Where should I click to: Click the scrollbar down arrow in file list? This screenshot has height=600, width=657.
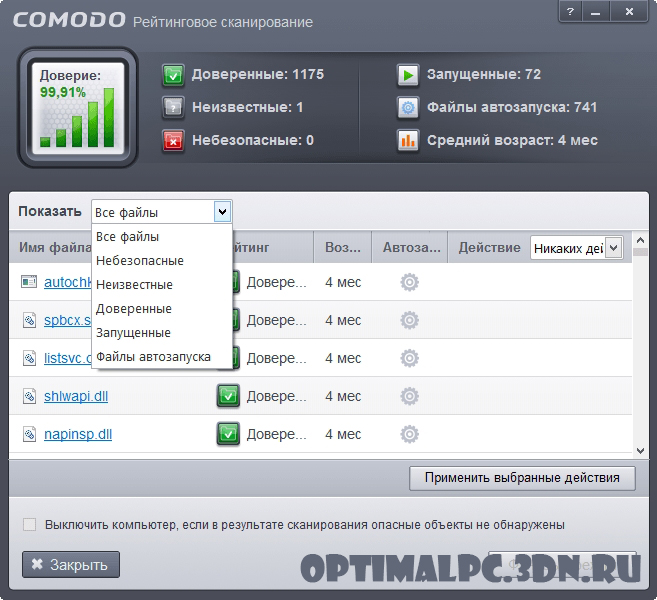(640, 450)
